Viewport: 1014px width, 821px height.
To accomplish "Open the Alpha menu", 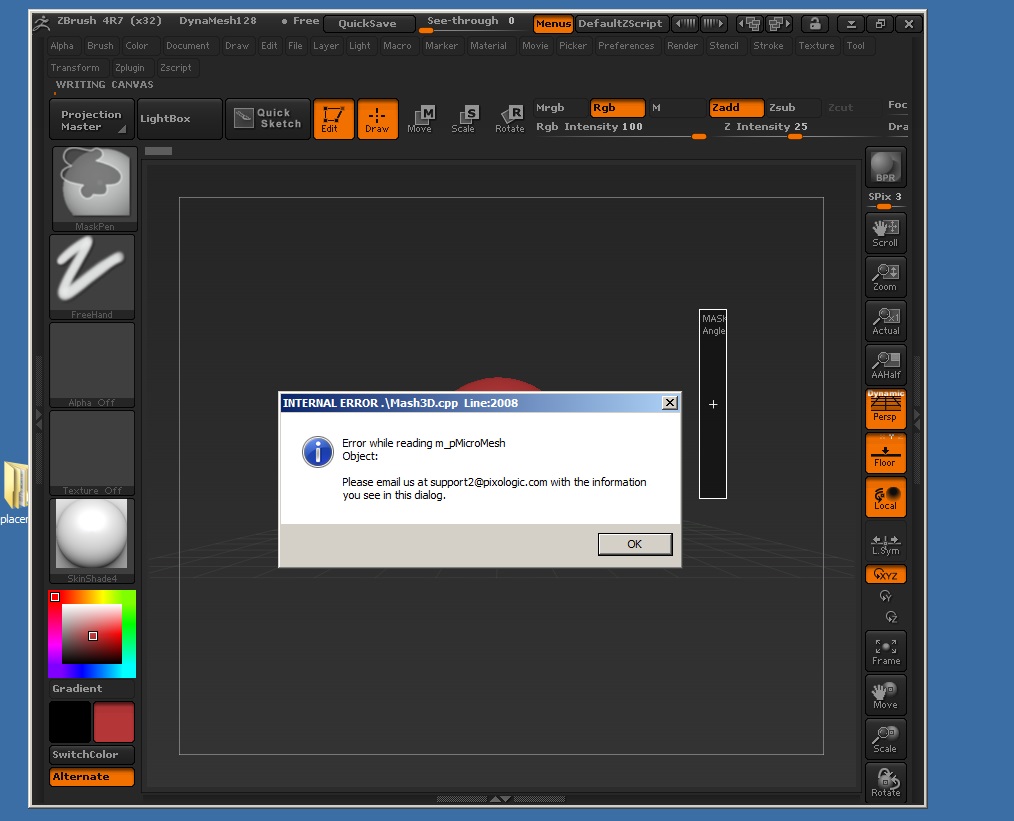I will coord(62,46).
